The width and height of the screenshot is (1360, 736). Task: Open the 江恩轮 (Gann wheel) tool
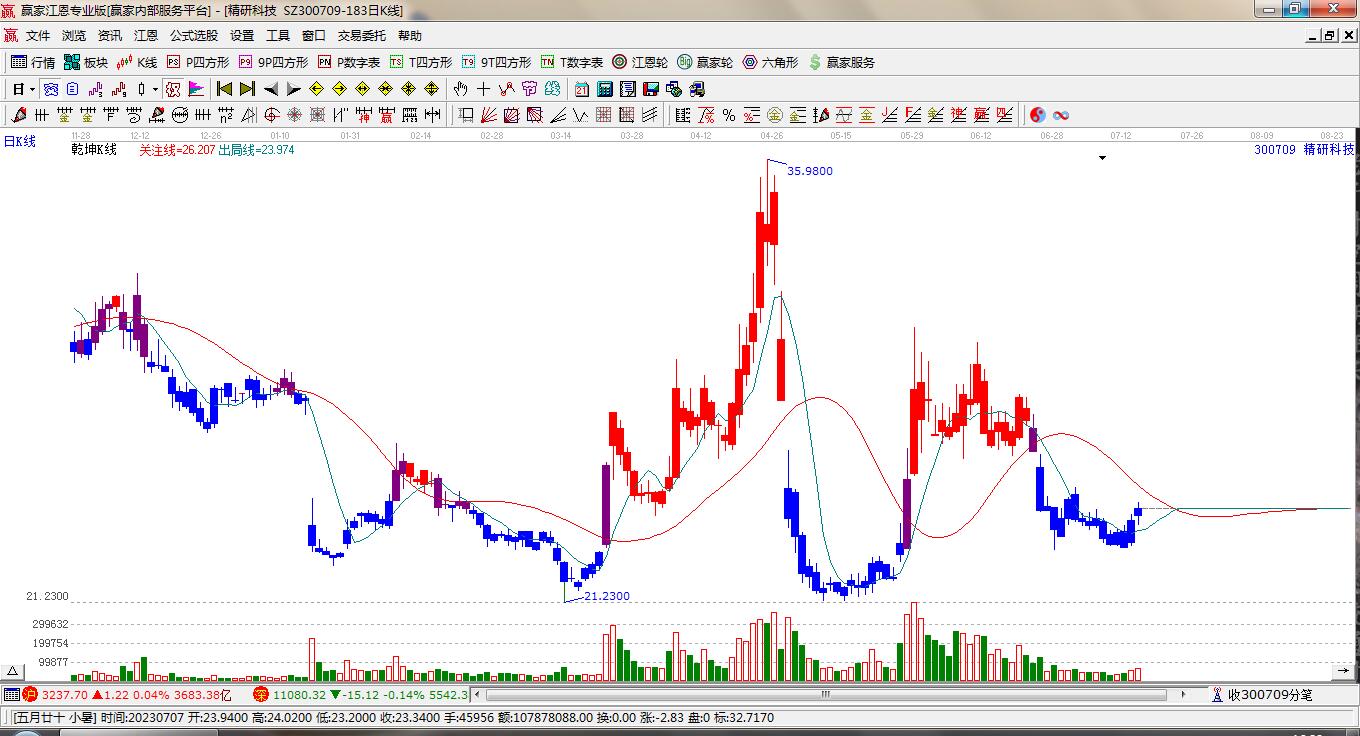pyautogui.click(x=640, y=62)
